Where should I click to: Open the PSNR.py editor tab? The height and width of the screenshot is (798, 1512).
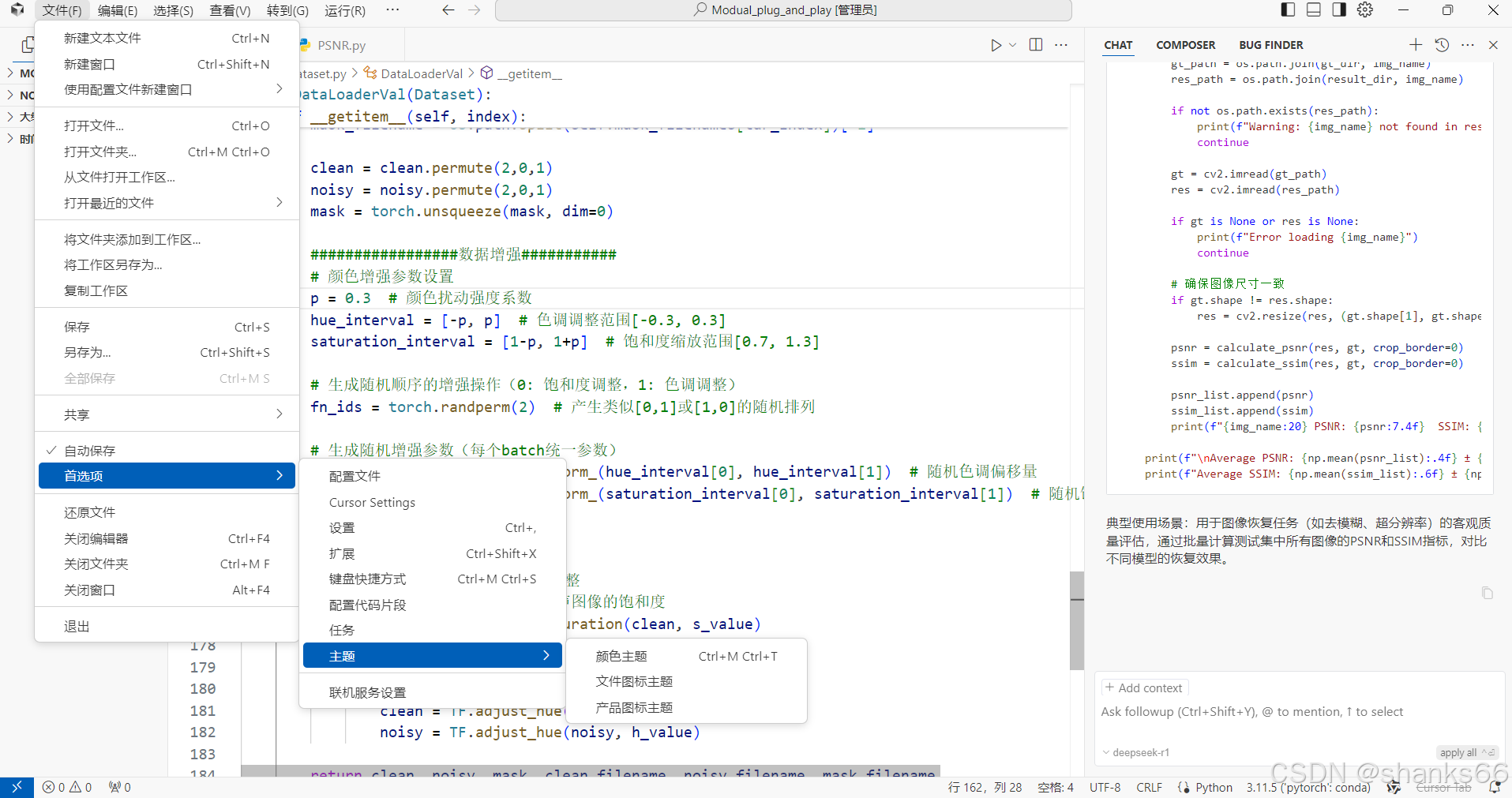[x=341, y=46]
